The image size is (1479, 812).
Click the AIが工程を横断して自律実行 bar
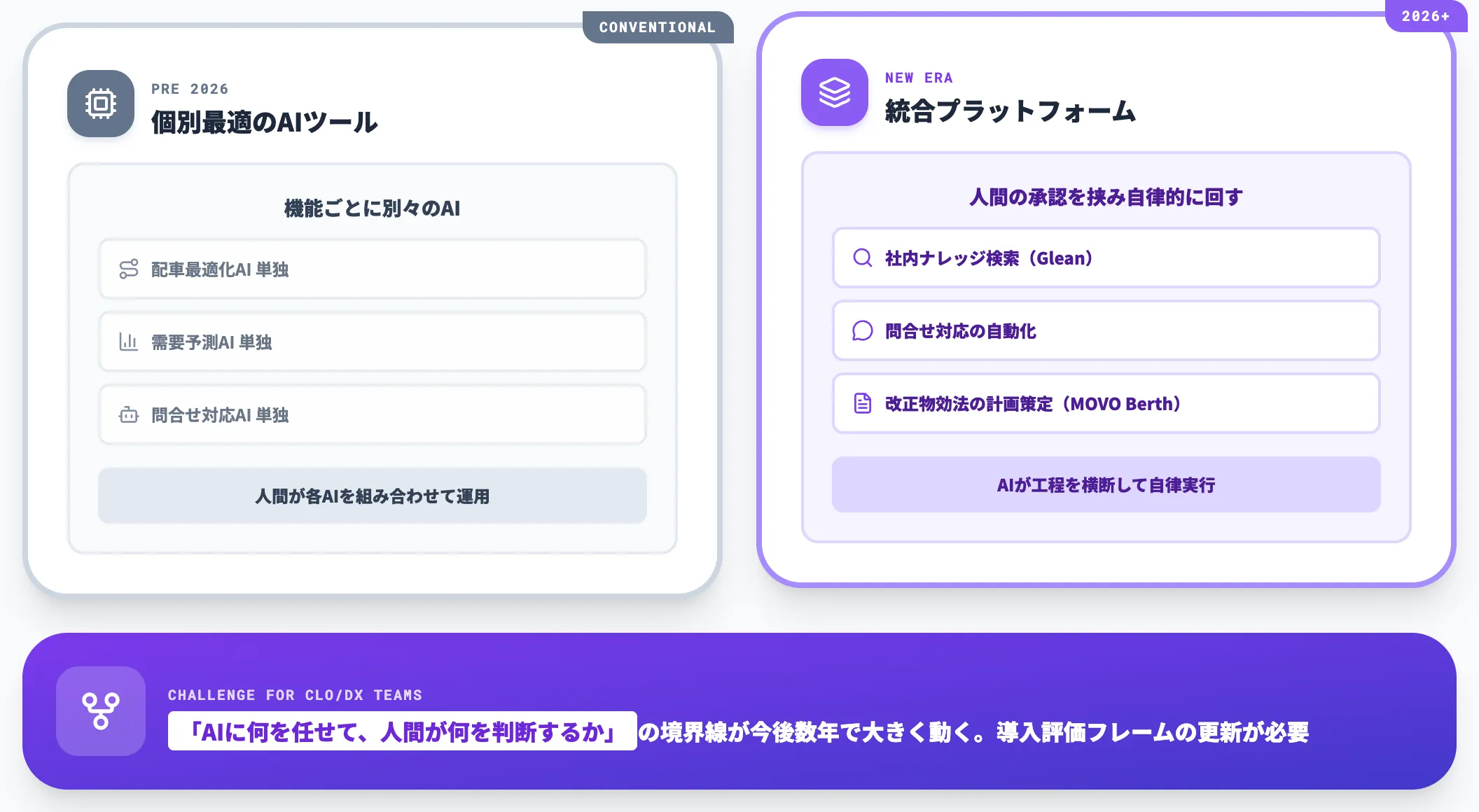point(1106,485)
